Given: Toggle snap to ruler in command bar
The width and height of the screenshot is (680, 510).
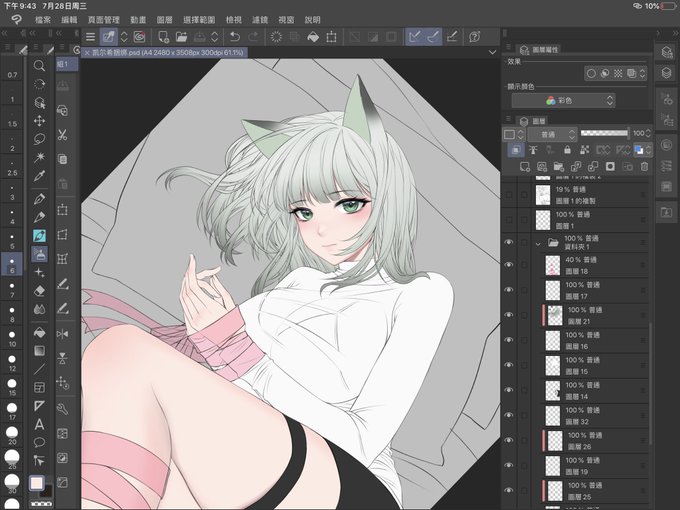Looking at the screenshot, I should (415, 37).
